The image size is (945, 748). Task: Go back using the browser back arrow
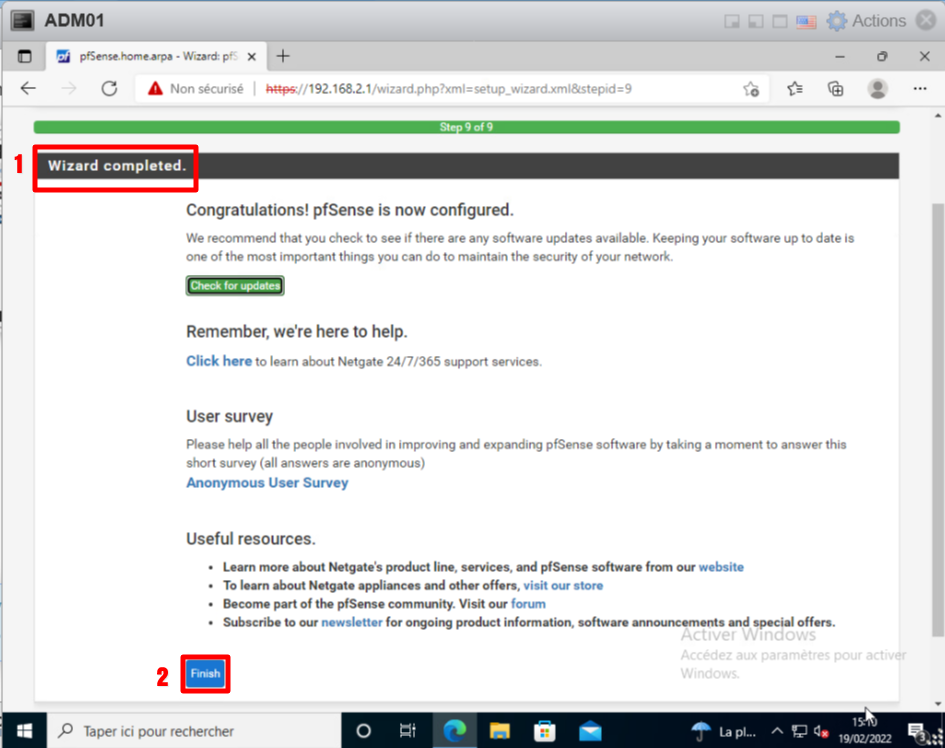[28, 89]
